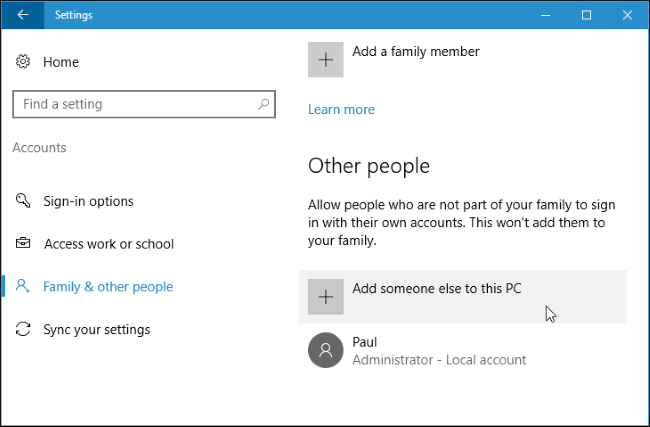Click Add someone else to this PC
This screenshot has width=650, height=427.
tap(436, 289)
